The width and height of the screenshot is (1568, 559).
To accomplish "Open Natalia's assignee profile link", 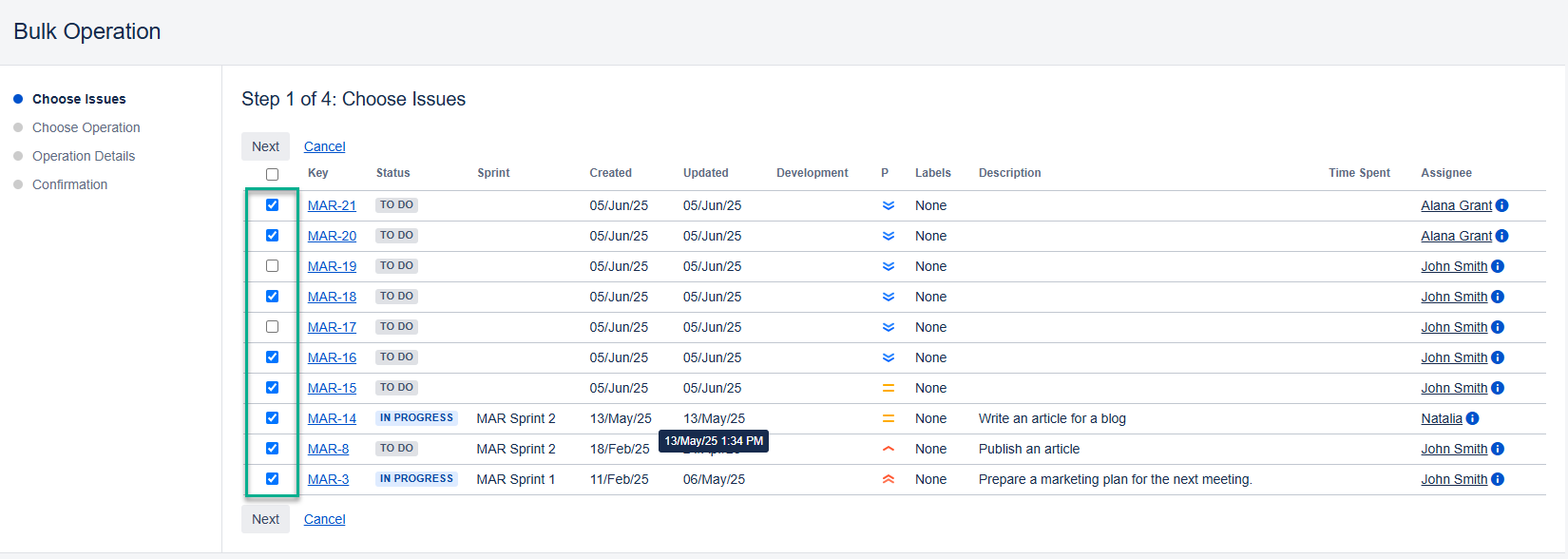I will click(x=1442, y=418).
